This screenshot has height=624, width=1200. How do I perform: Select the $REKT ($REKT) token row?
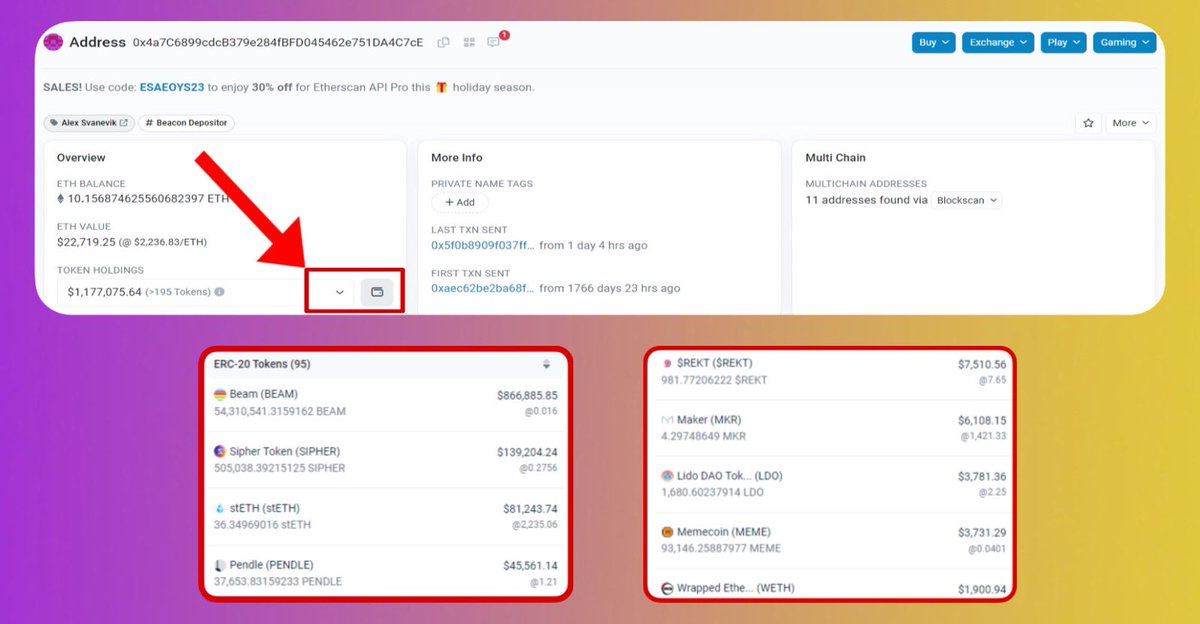831,372
